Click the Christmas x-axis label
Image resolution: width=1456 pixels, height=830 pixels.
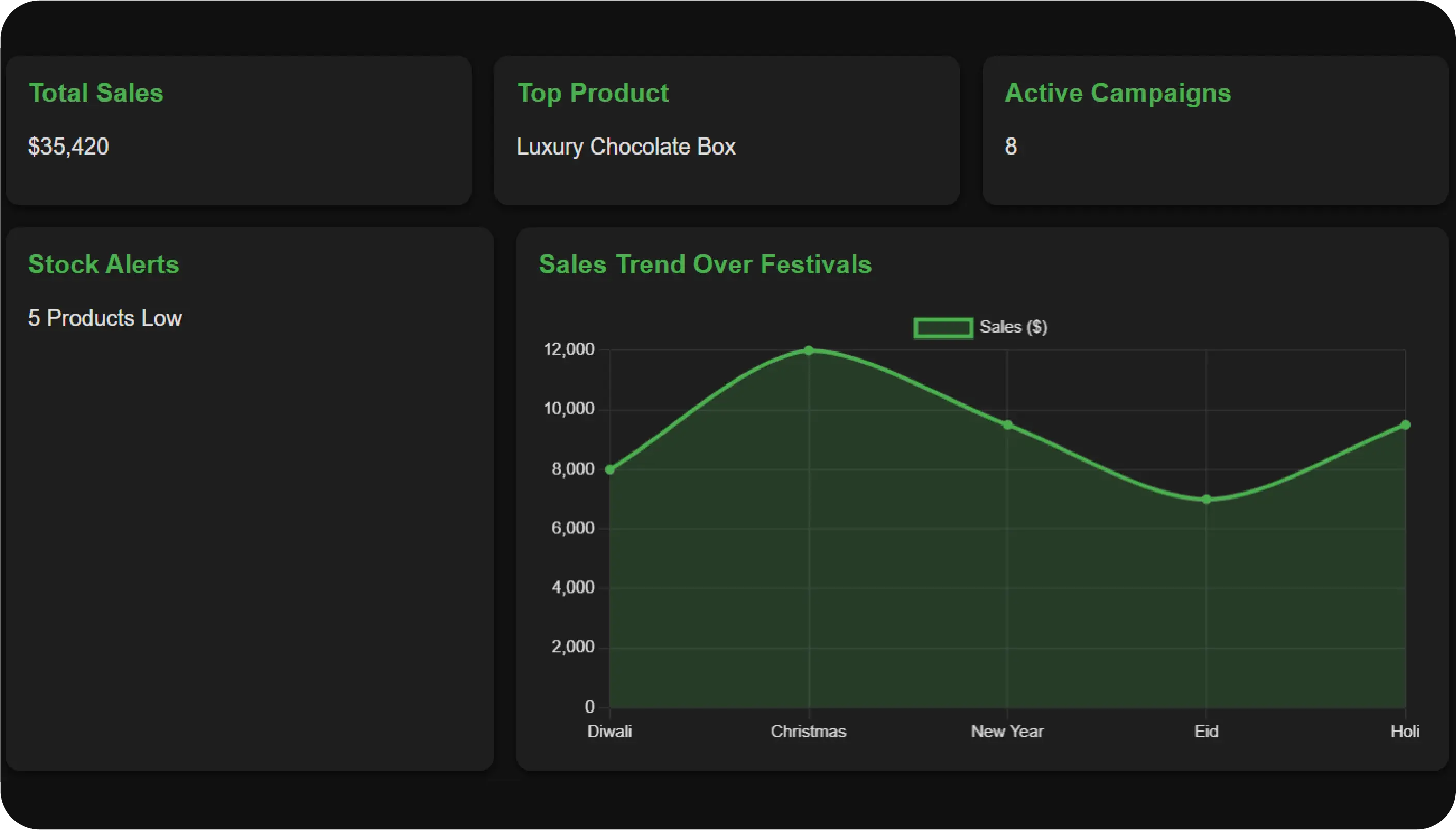click(808, 731)
